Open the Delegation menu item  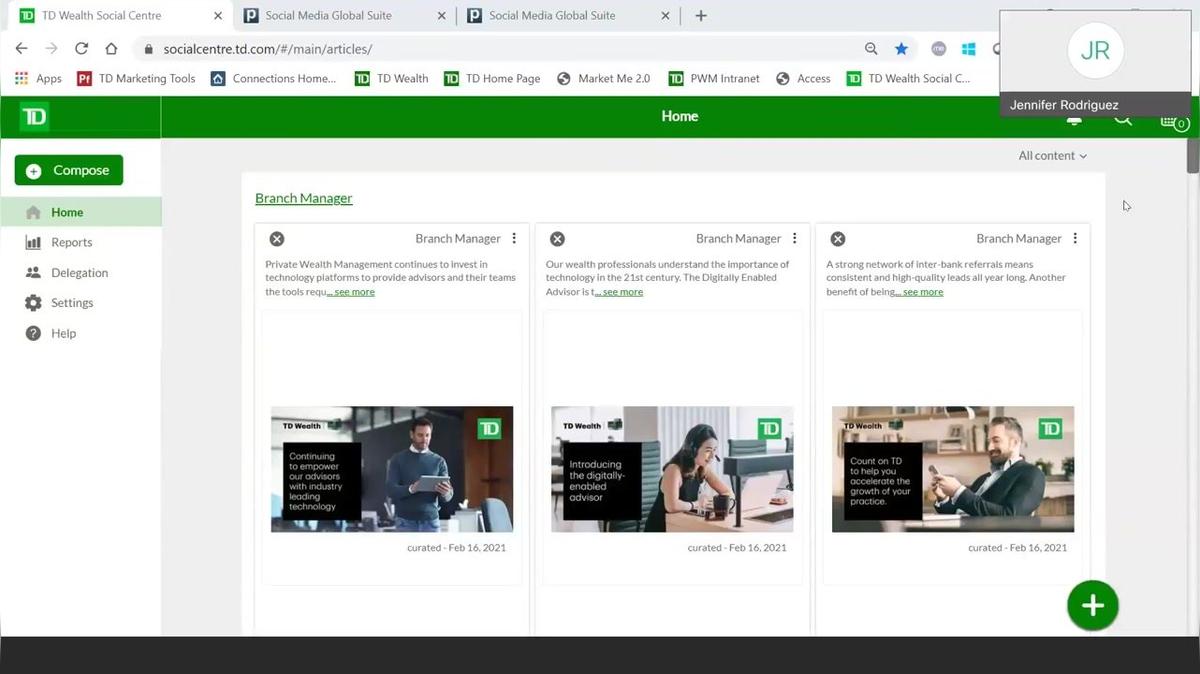(x=80, y=272)
